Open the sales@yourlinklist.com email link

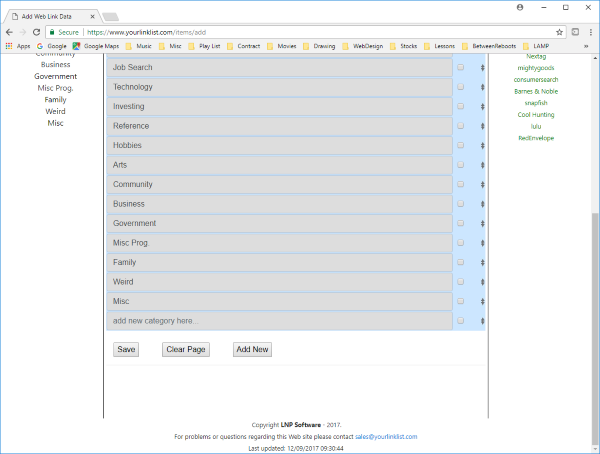(x=386, y=437)
